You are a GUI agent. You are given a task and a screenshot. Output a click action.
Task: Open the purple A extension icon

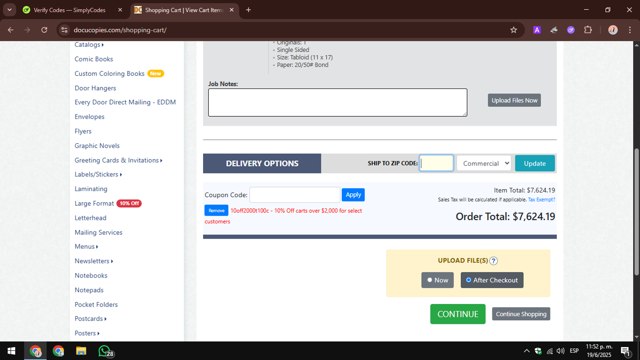(x=537, y=30)
